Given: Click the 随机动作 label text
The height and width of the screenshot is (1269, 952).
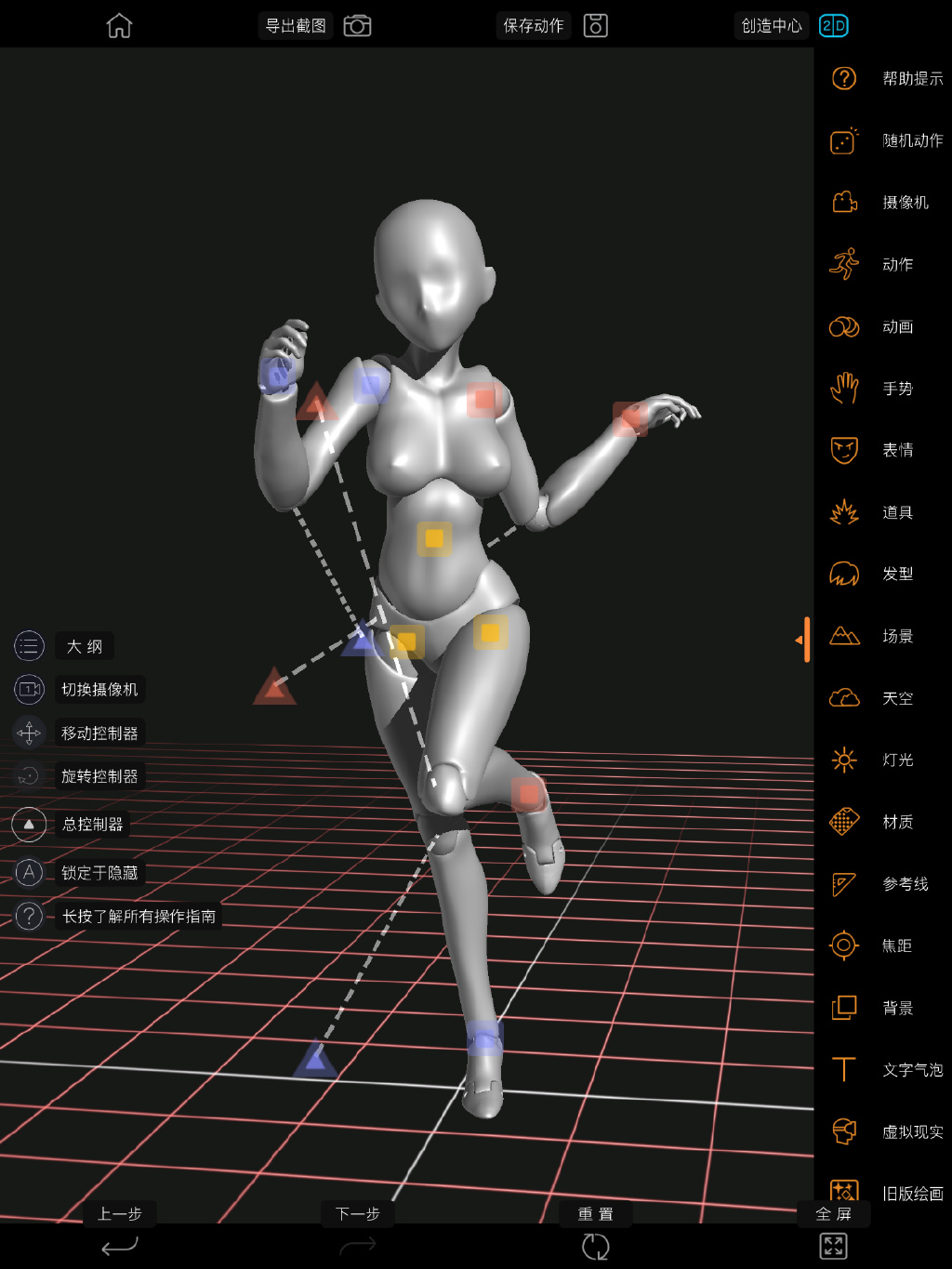Looking at the screenshot, I should (913, 140).
